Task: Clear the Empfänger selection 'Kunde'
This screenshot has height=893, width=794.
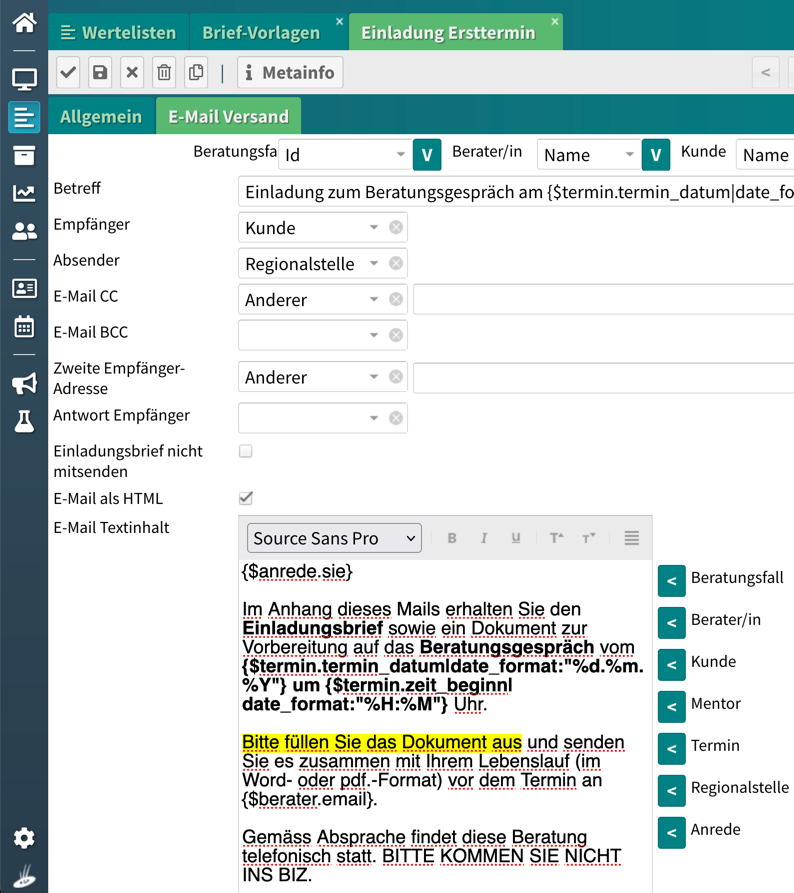Action: [396, 228]
